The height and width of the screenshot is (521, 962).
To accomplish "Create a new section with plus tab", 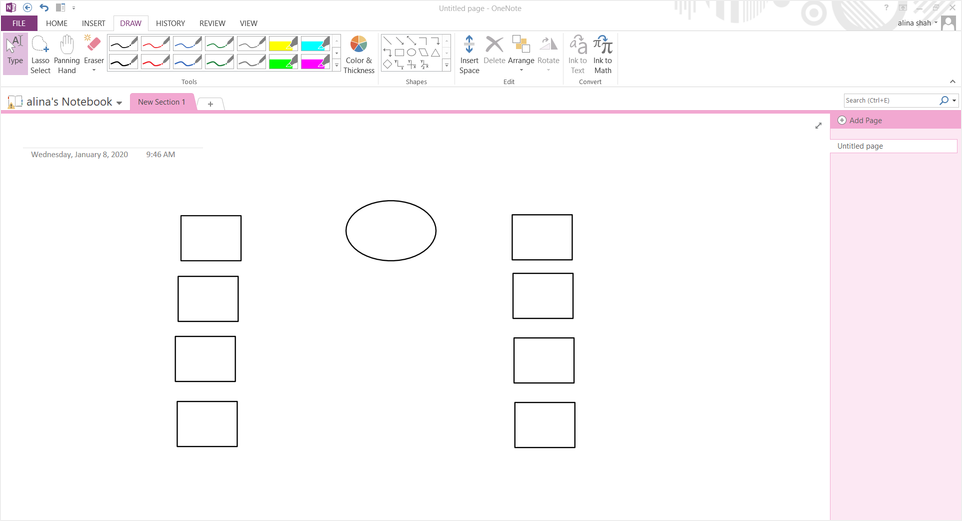I will 210,104.
